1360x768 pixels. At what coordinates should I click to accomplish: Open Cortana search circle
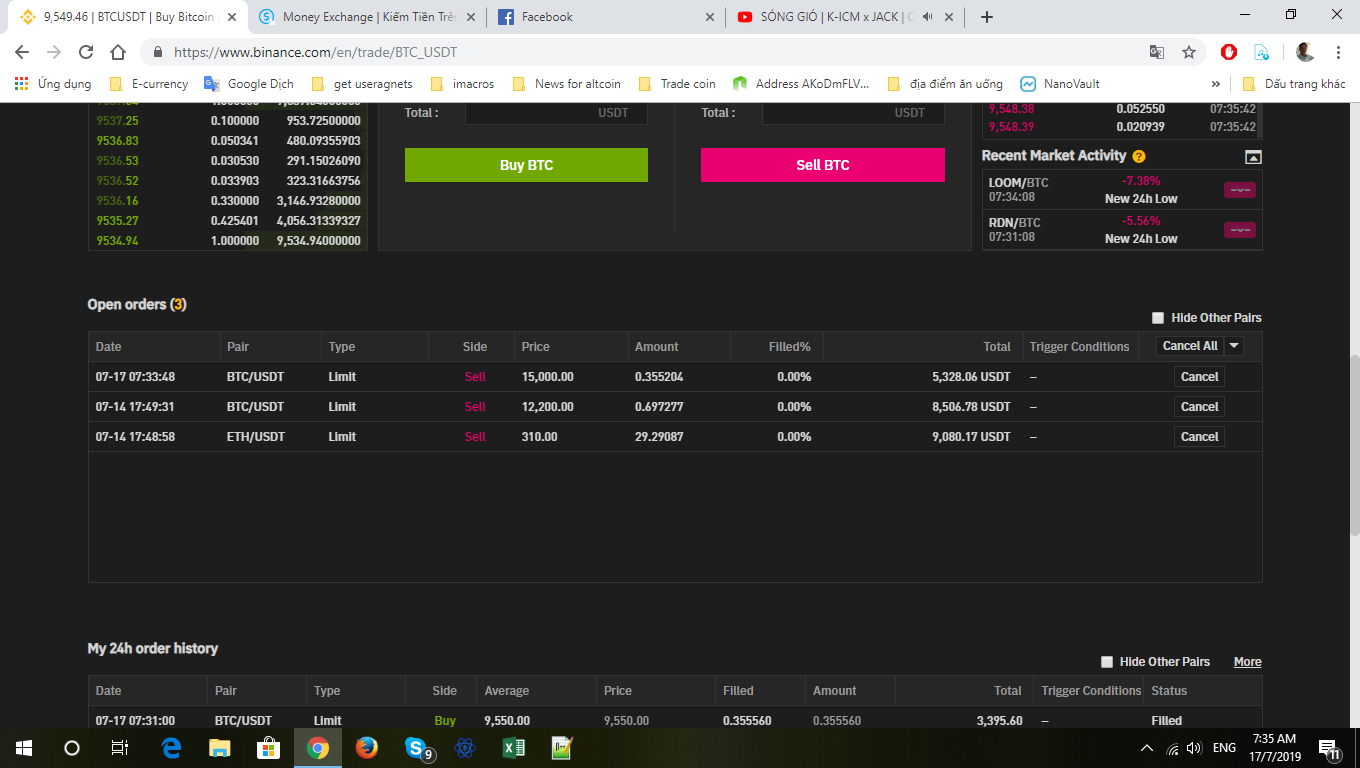[71, 748]
